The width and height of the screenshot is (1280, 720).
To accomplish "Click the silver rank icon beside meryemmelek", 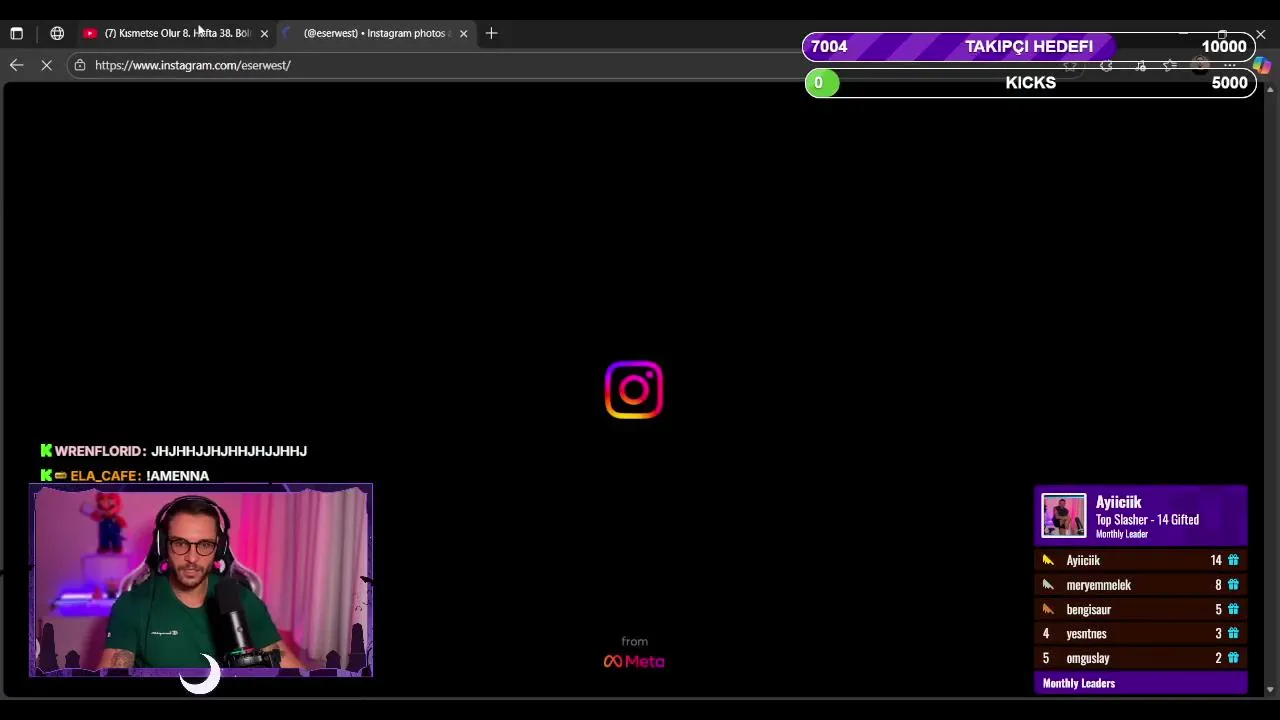I will [1048, 585].
